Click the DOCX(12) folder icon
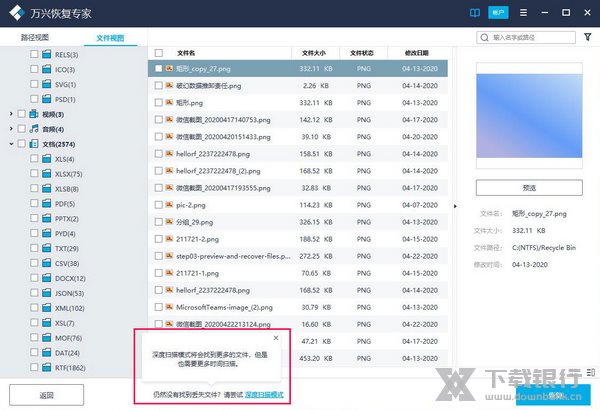The image size is (600, 410). [47, 278]
